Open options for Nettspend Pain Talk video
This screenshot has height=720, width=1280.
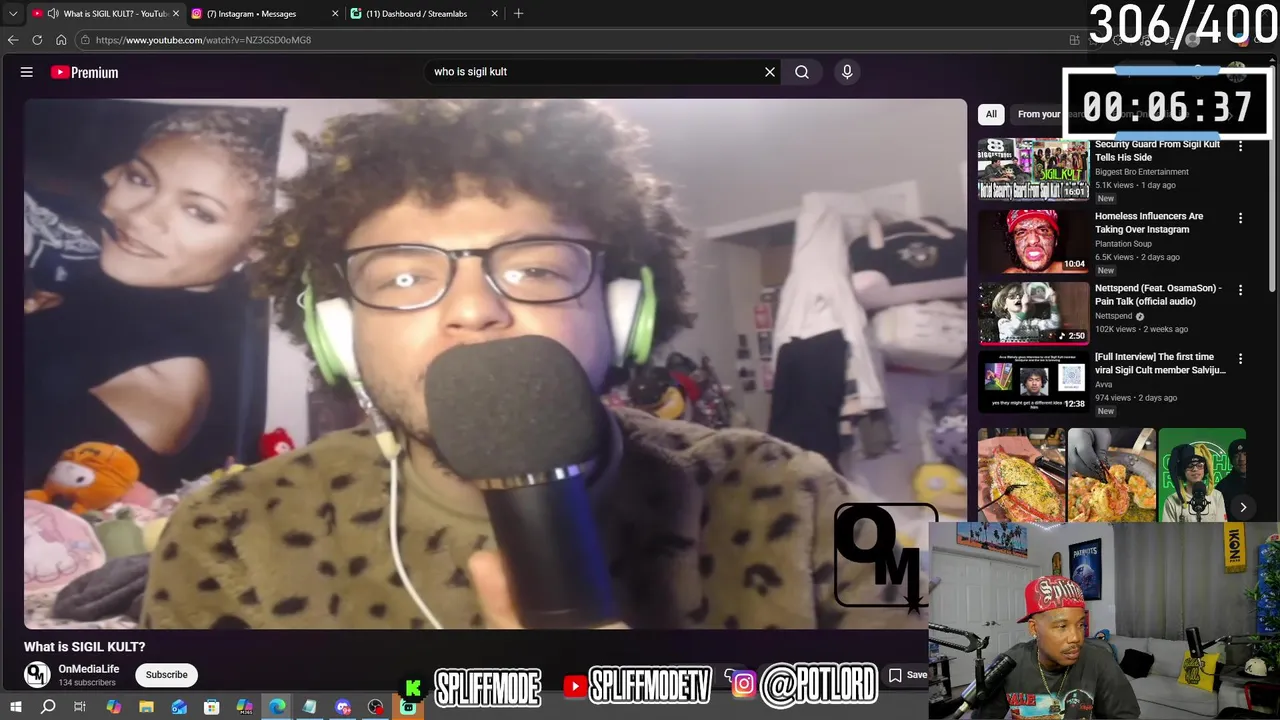coord(1240,290)
